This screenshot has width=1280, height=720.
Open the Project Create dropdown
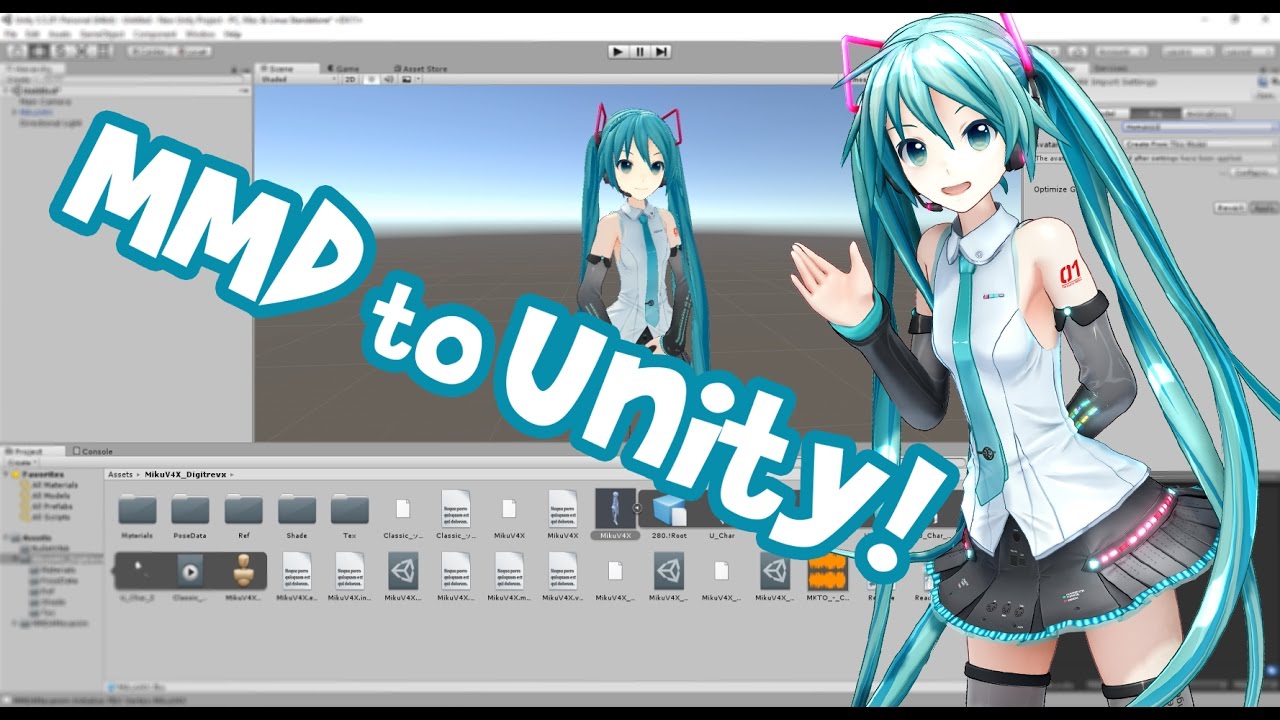pyautogui.click(x=20, y=462)
